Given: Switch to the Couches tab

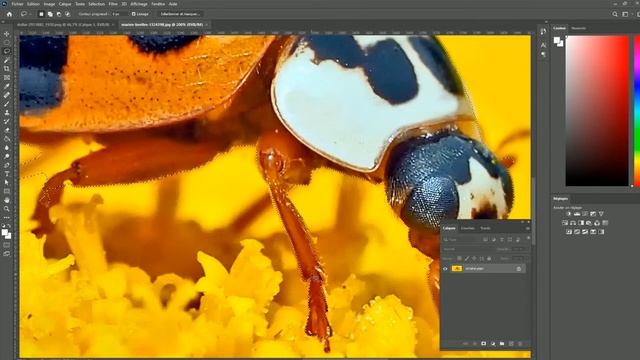Looking at the screenshot, I should click(468, 229).
